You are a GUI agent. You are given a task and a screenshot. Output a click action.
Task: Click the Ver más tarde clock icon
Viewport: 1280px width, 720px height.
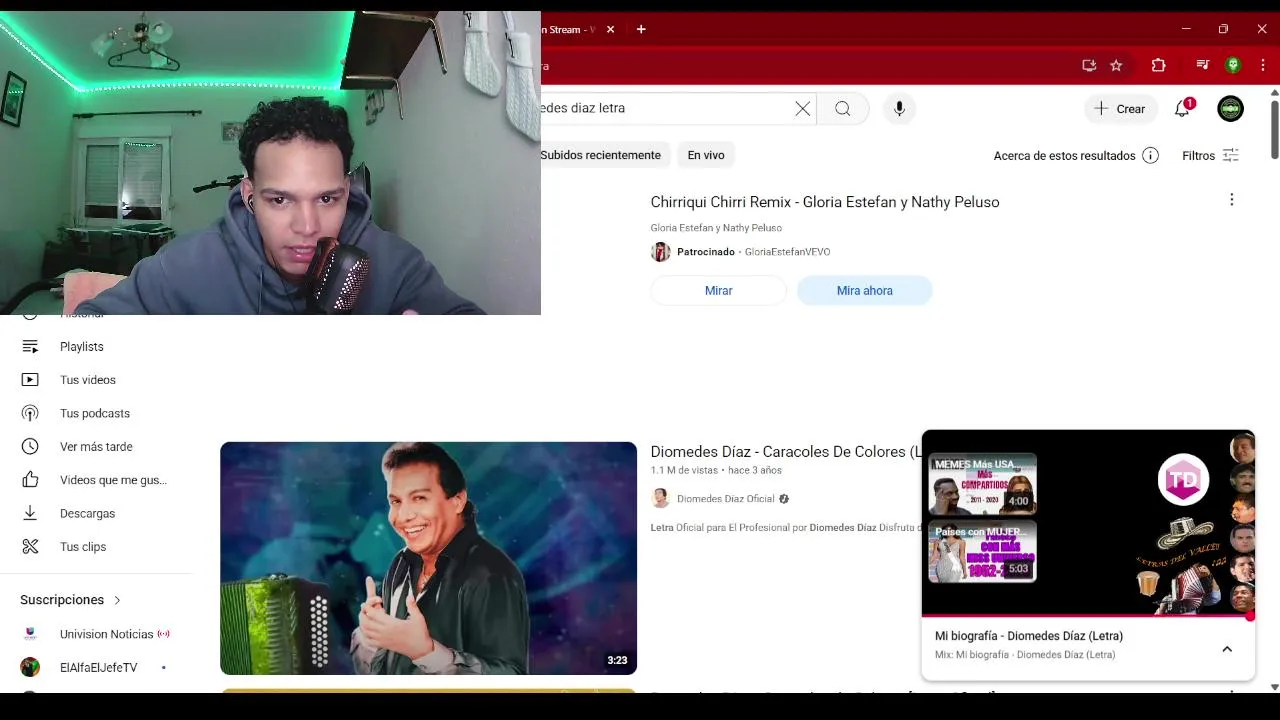(x=30, y=447)
